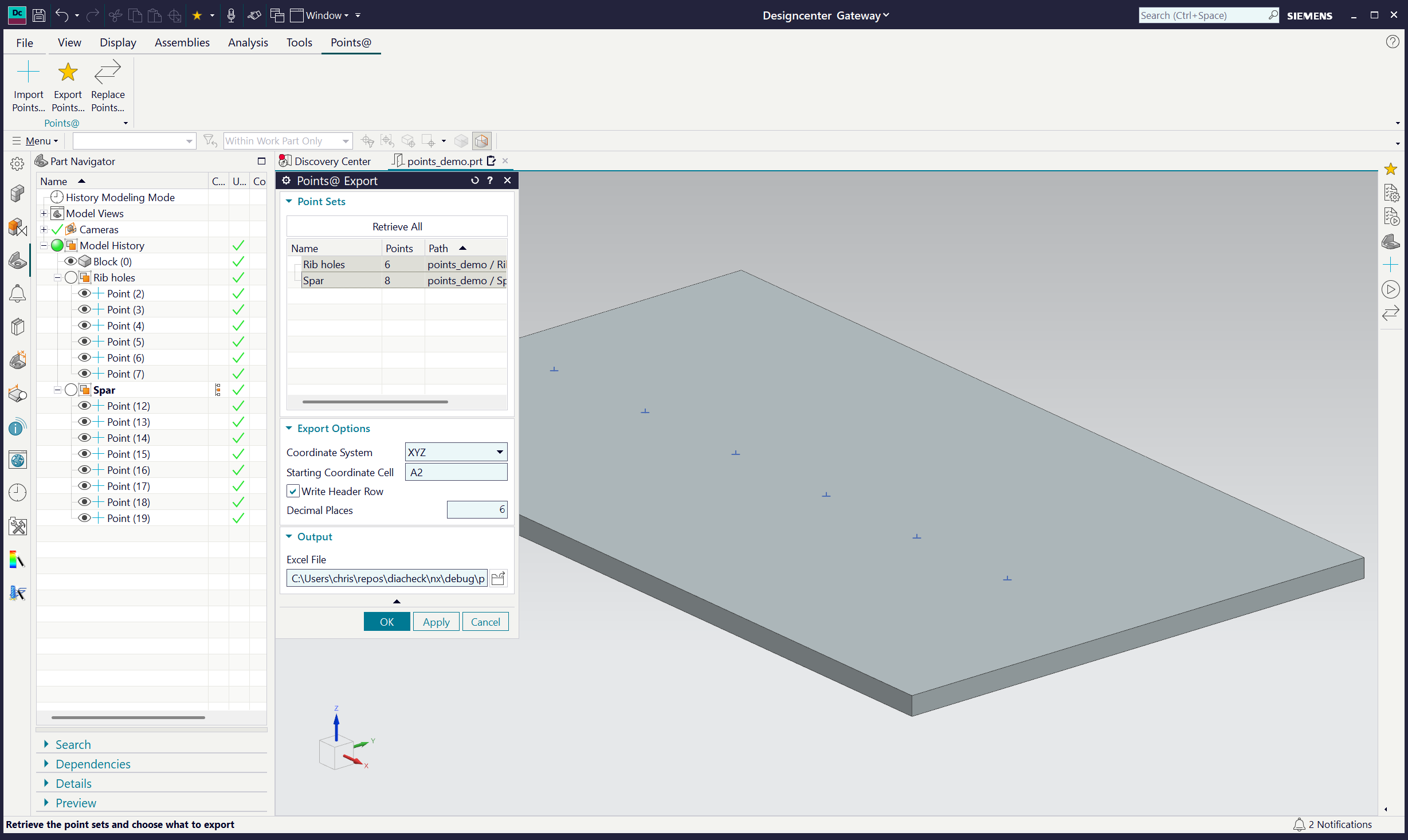This screenshot has width=1408, height=840.
Task: Open dialog settings gear in Points@ Export
Action: tap(287, 180)
